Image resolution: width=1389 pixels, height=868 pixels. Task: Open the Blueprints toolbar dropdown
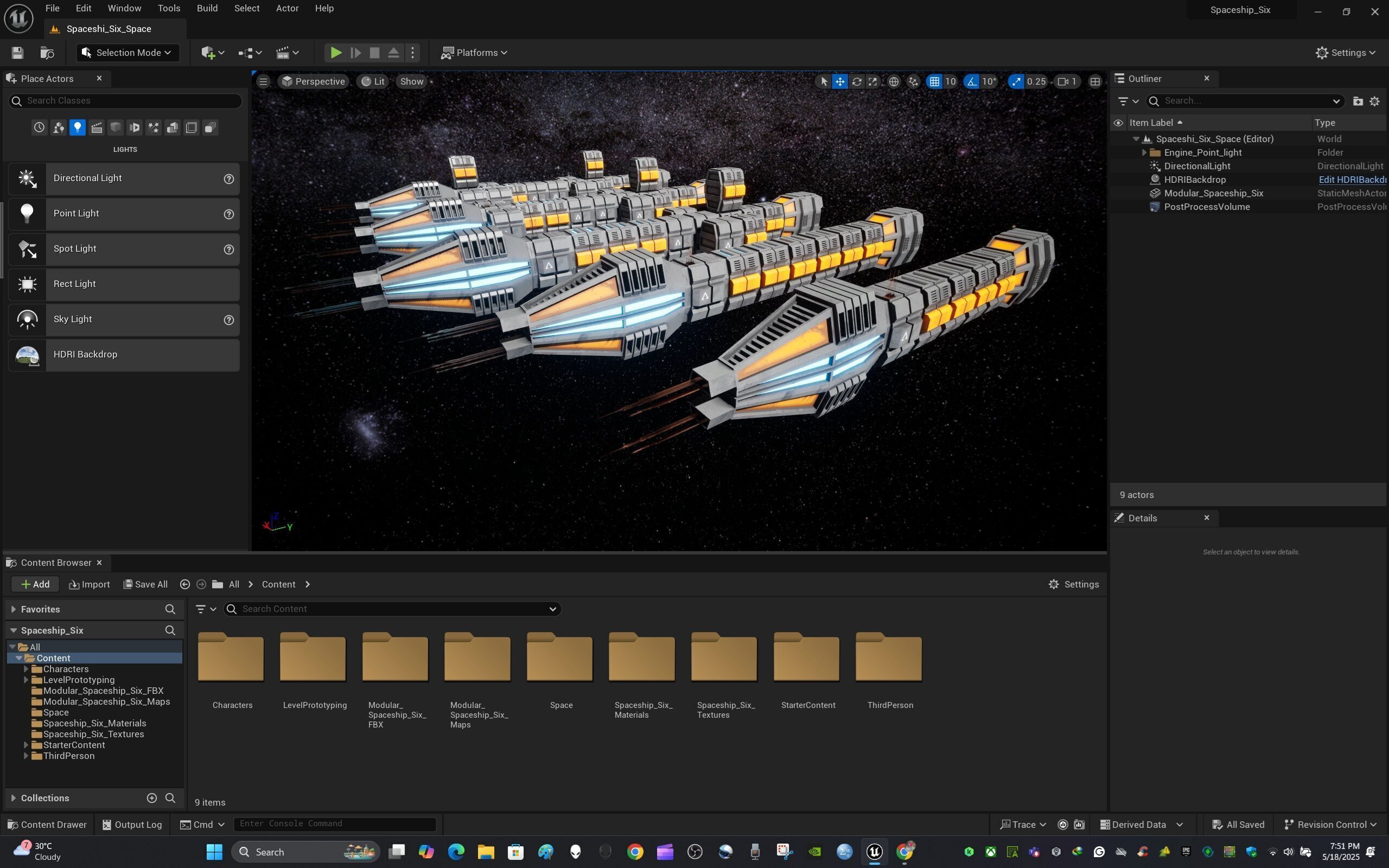(250, 53)
